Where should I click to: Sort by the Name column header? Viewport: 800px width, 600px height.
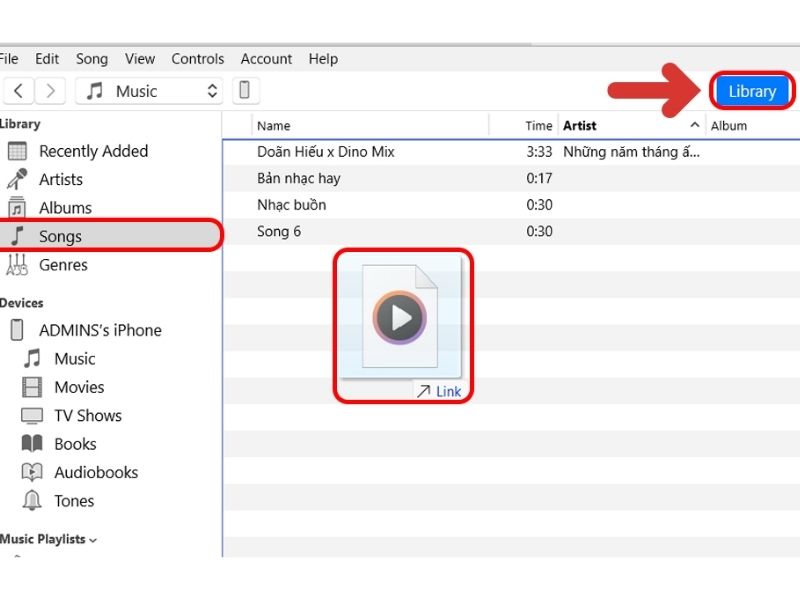[x=370, y=126]
